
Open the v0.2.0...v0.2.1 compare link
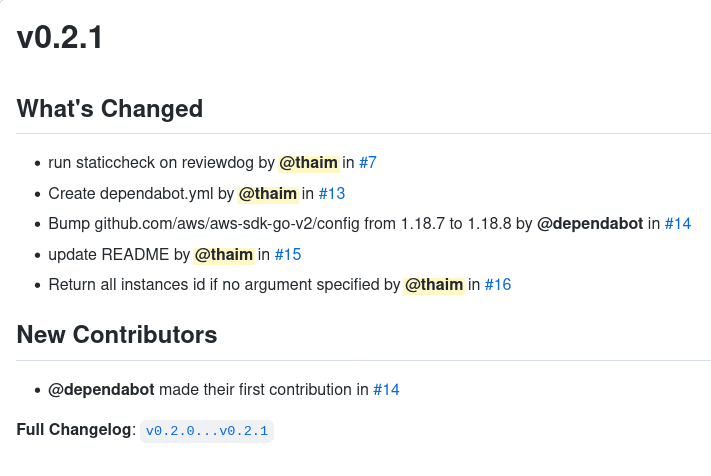[x=207, y=431]
